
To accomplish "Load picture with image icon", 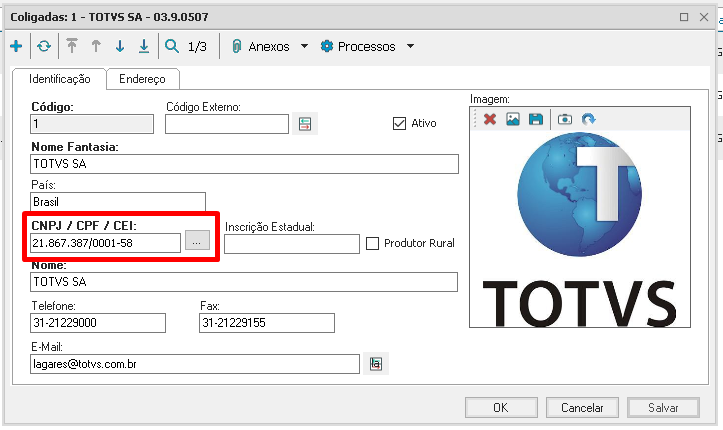I will [x=513, y=119].
